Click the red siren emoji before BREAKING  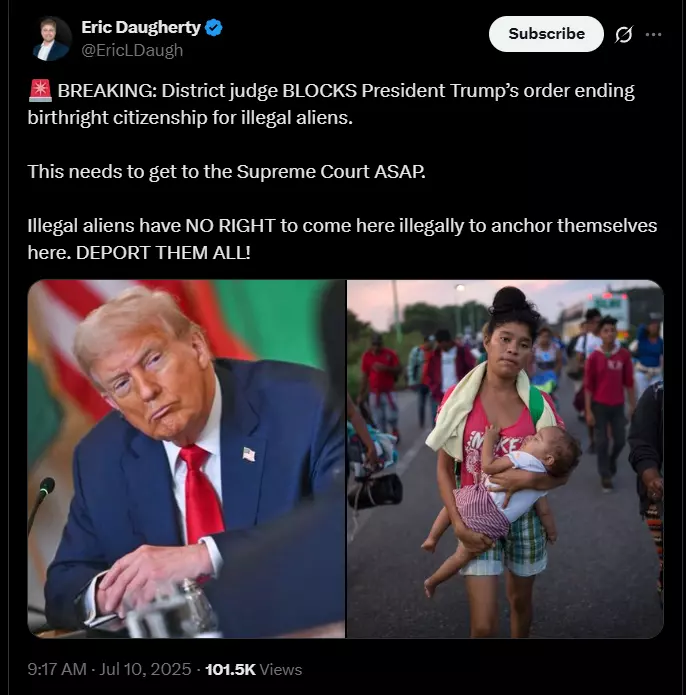point(40,90)
